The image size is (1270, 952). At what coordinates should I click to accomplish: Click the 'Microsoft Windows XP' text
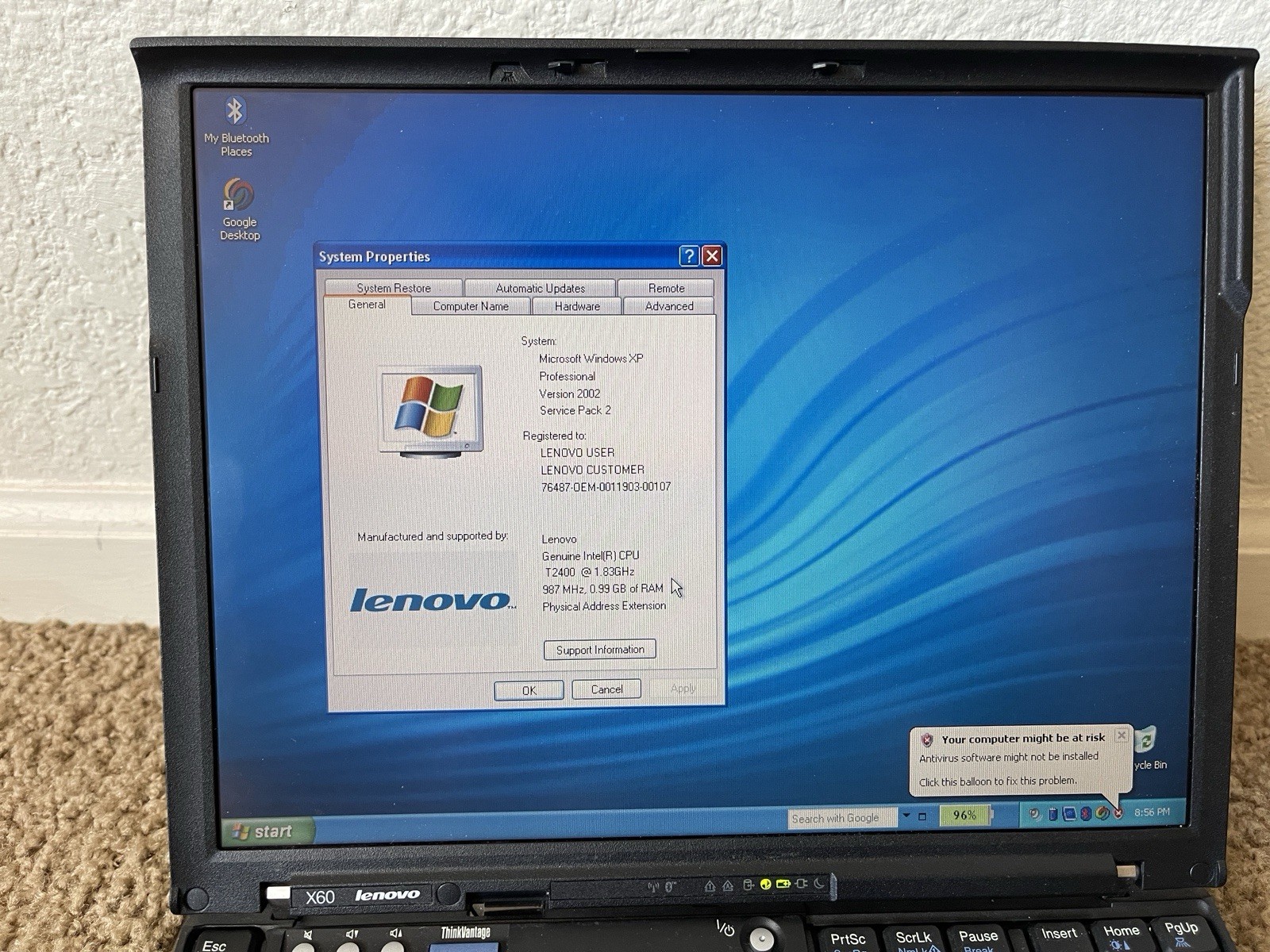coord(591,359)
